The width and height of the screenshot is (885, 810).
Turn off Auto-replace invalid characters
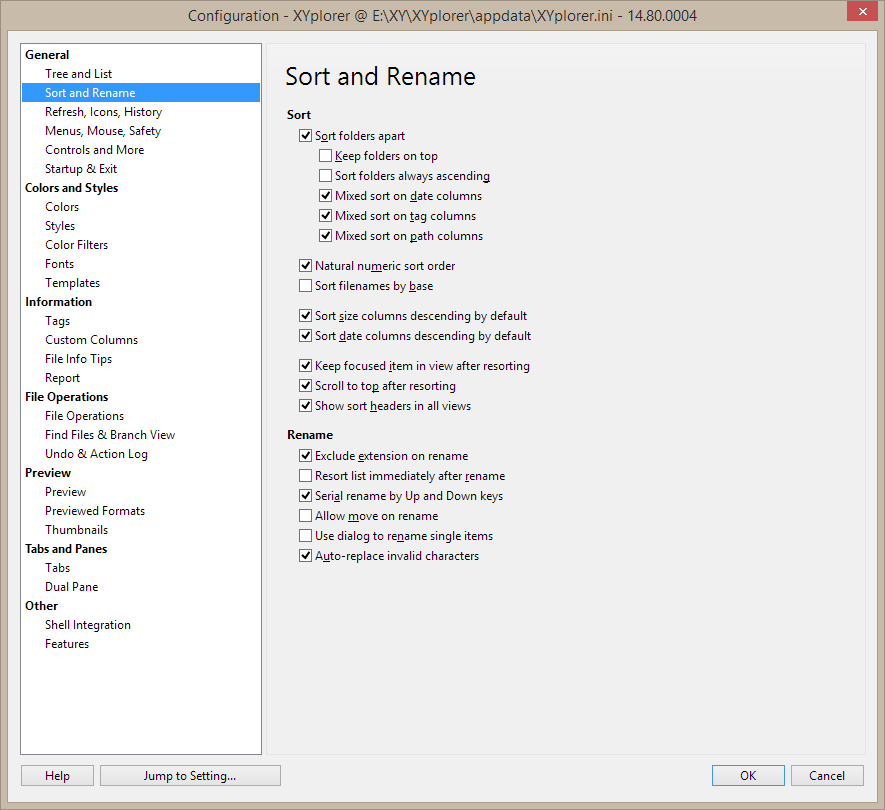306,556
